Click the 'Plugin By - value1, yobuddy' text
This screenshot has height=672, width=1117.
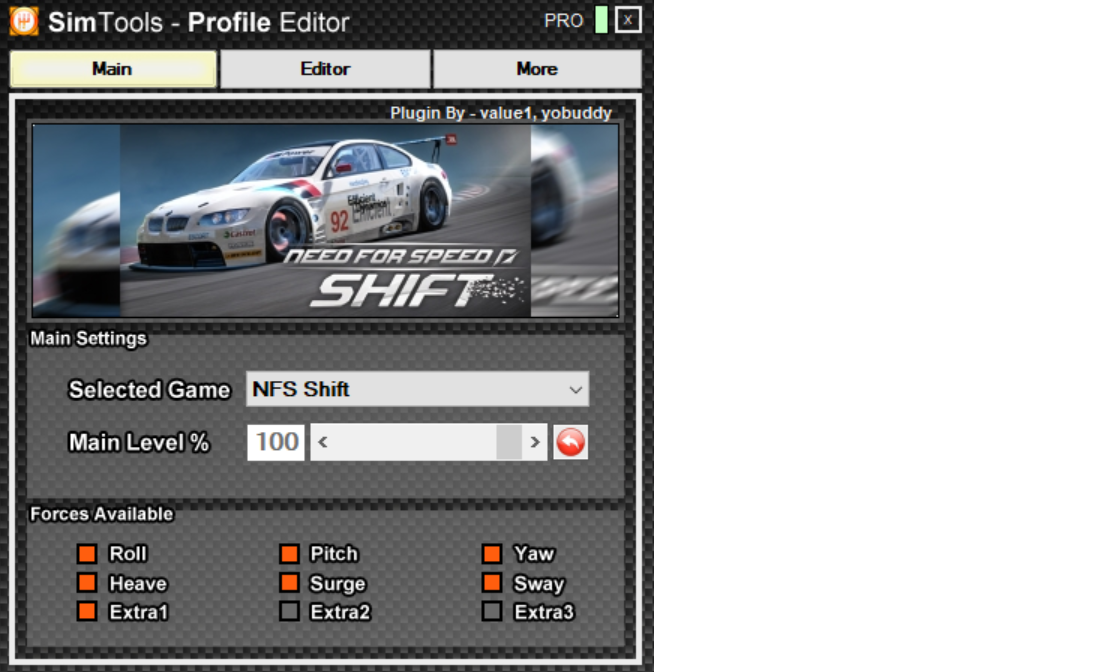click(501, 113)
